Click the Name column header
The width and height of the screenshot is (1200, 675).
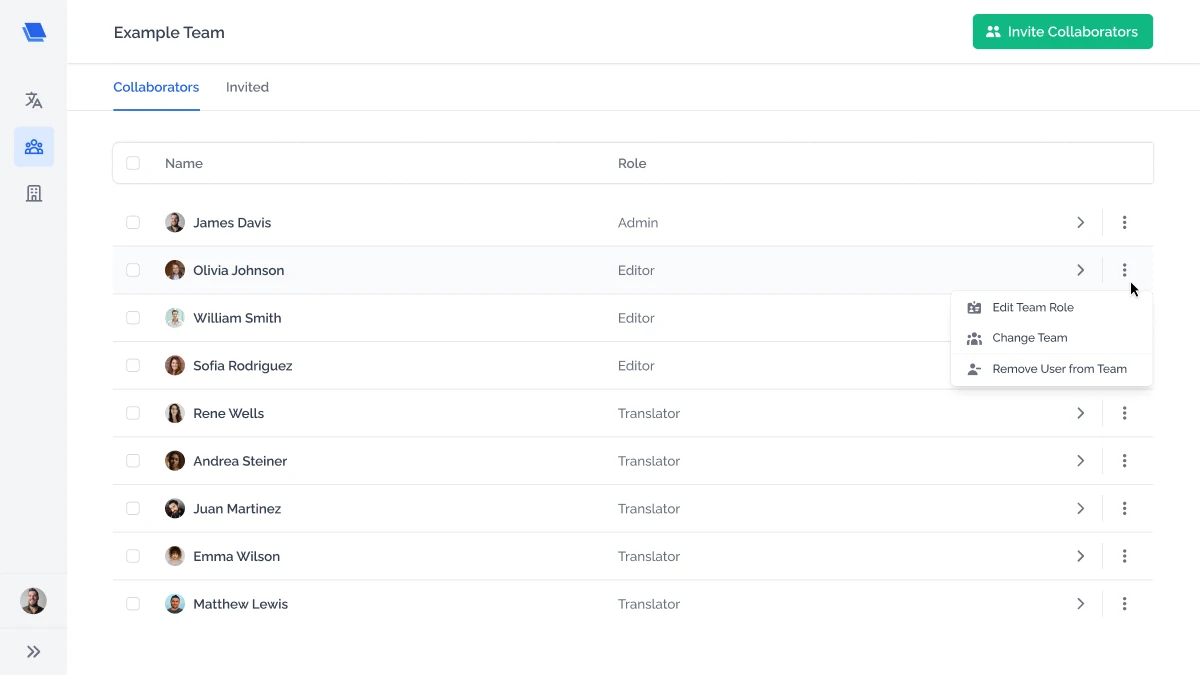point(184,163)
